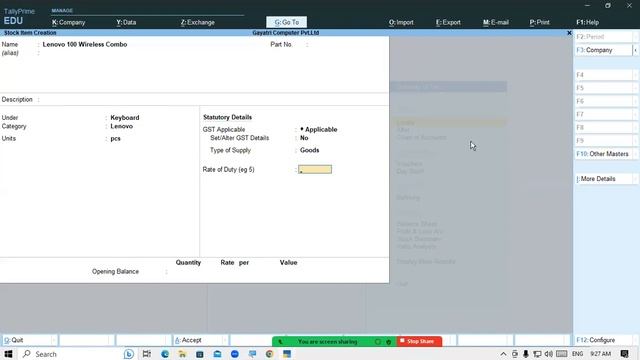
Task: Open the O: Import menu
Action: pyautogui.click(x=401, y=22)
